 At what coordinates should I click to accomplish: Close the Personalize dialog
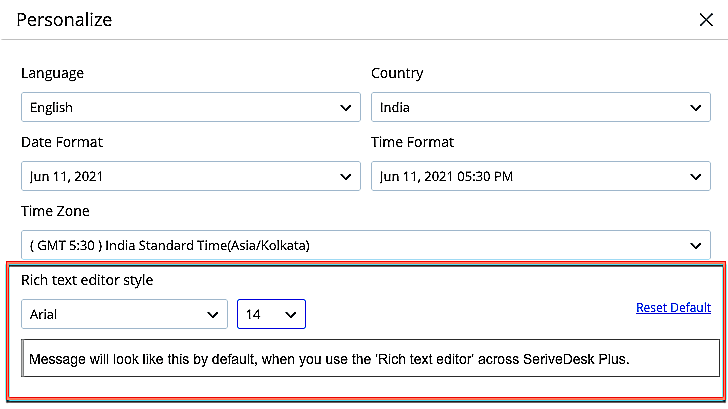point(704,19)
